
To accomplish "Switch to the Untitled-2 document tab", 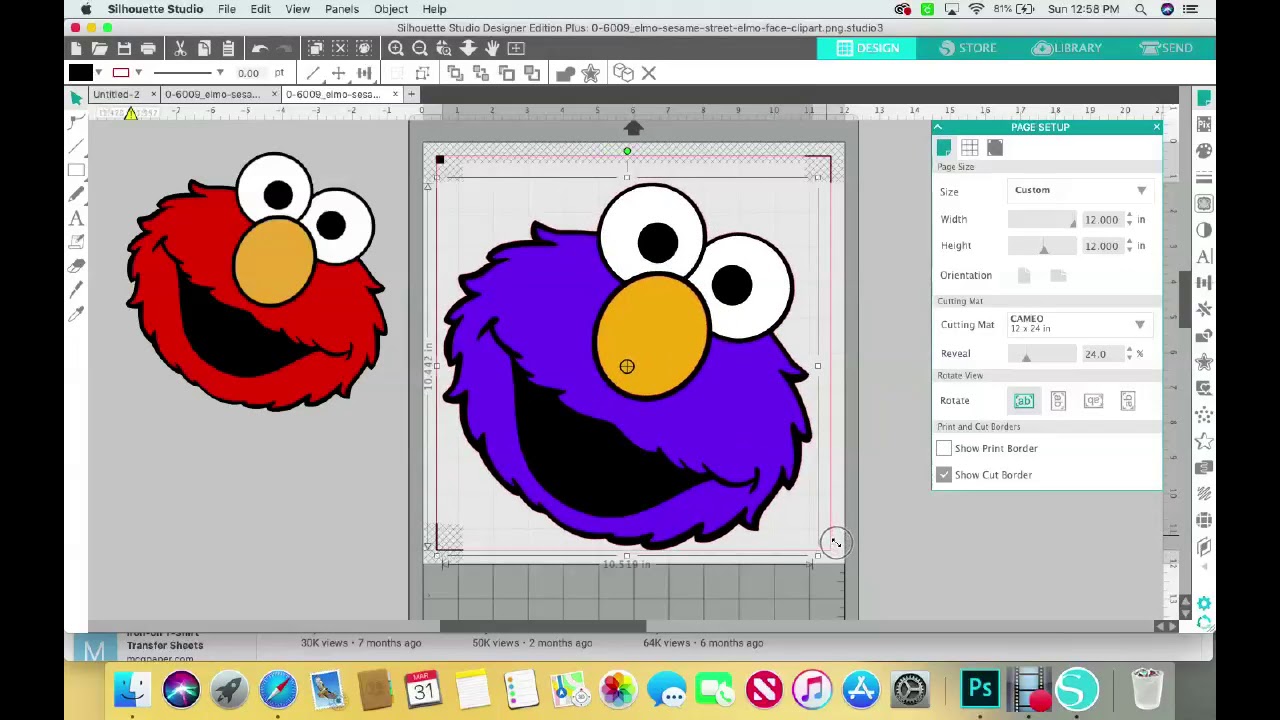I will click(x=116, y=94).
